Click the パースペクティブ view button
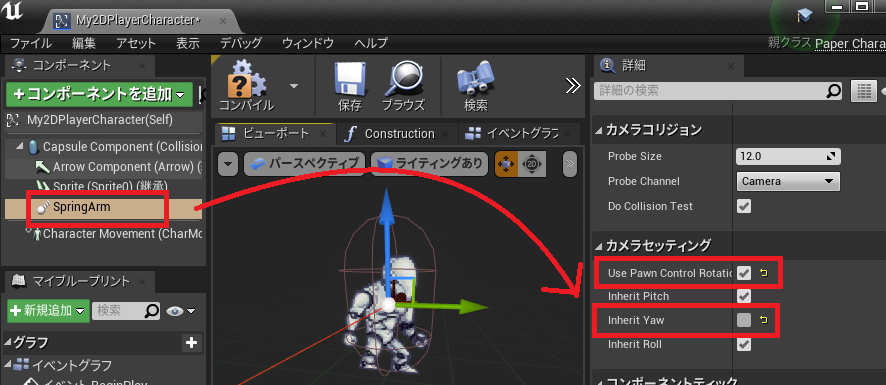The image size is (886, 385). coord(305,164)
